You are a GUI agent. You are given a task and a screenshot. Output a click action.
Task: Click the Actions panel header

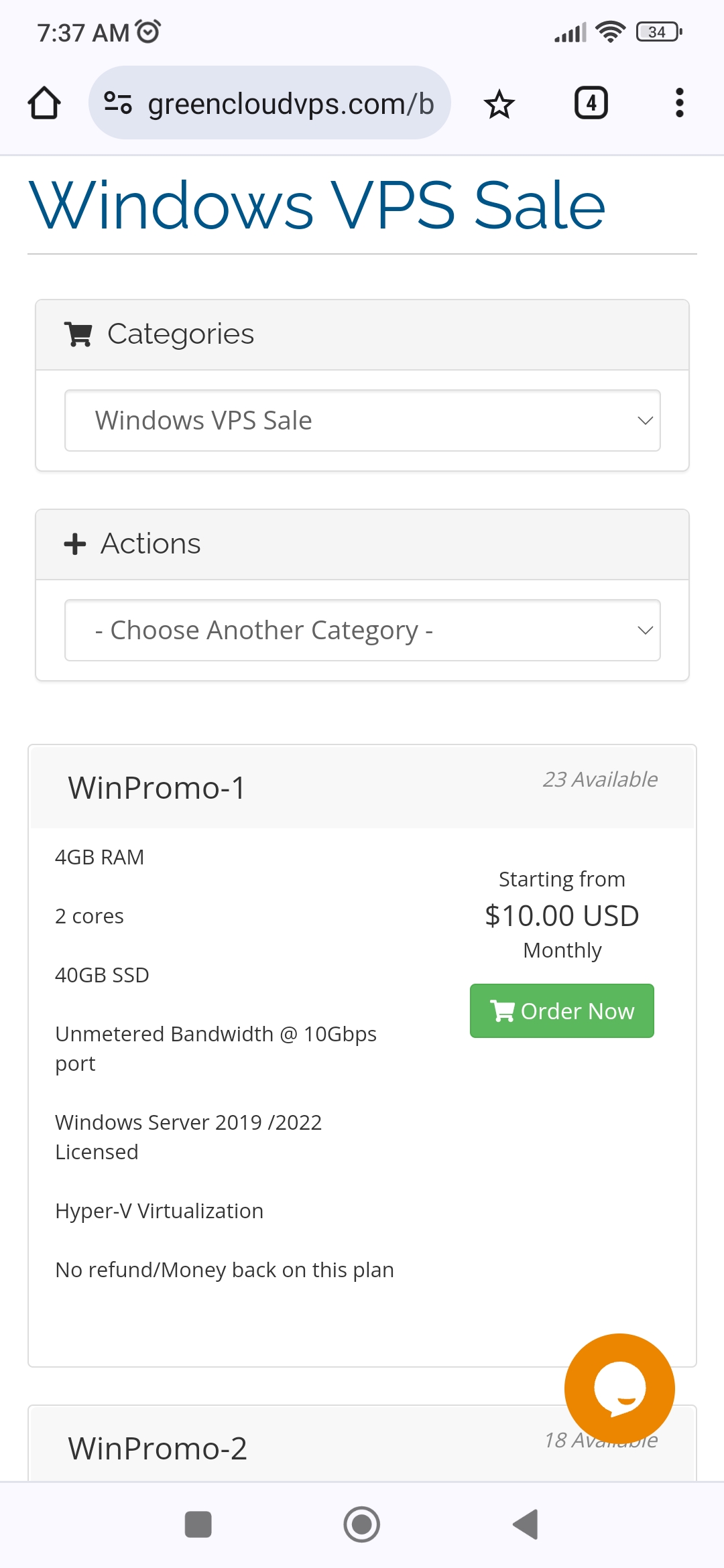[363, 544]
